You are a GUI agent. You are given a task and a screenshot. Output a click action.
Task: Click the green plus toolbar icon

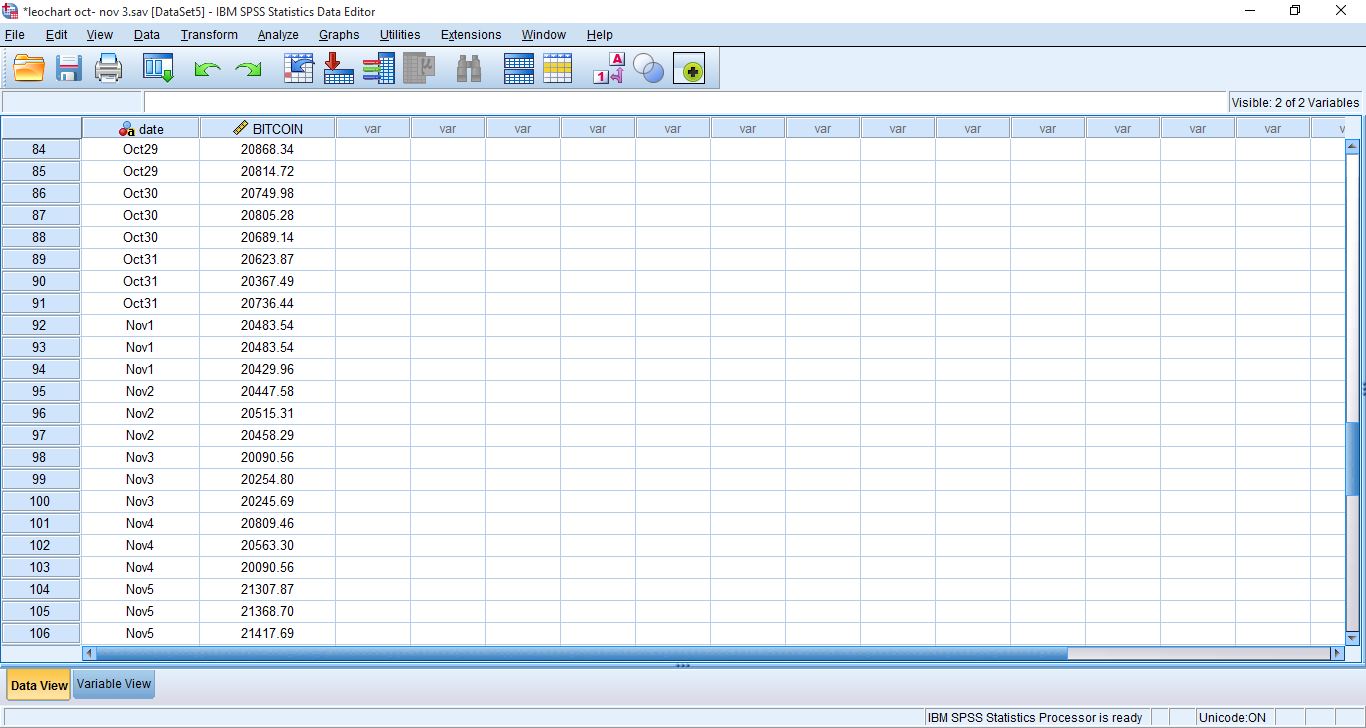point(689,69)
